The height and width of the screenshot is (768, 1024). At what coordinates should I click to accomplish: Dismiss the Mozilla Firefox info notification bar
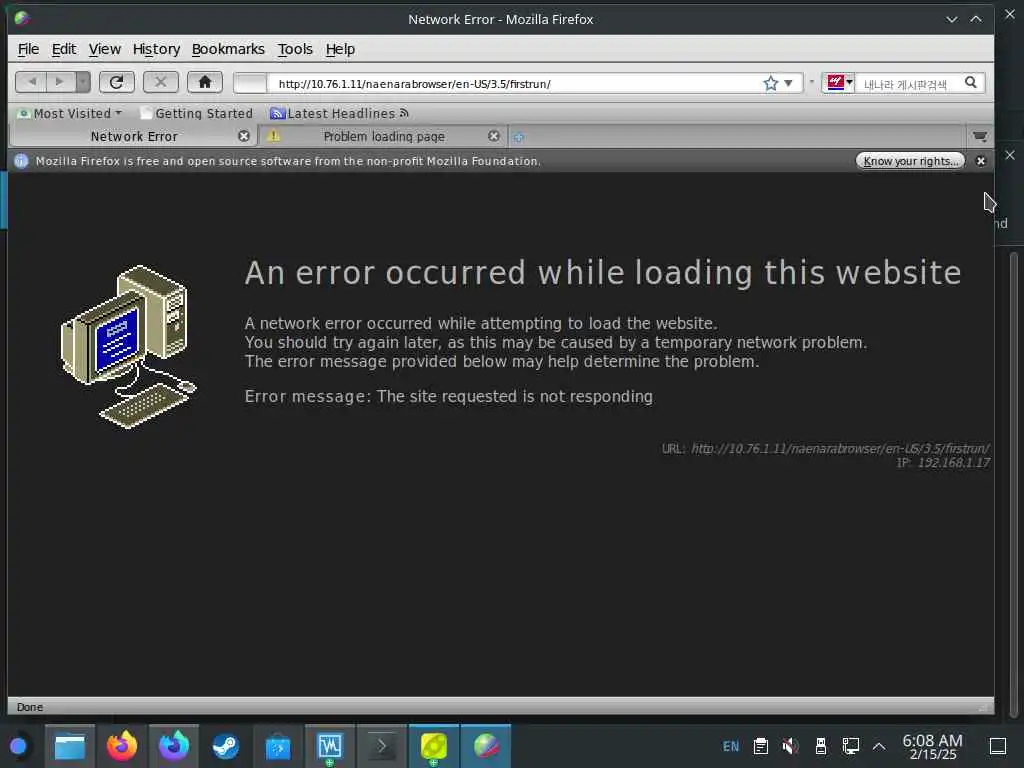980,161
